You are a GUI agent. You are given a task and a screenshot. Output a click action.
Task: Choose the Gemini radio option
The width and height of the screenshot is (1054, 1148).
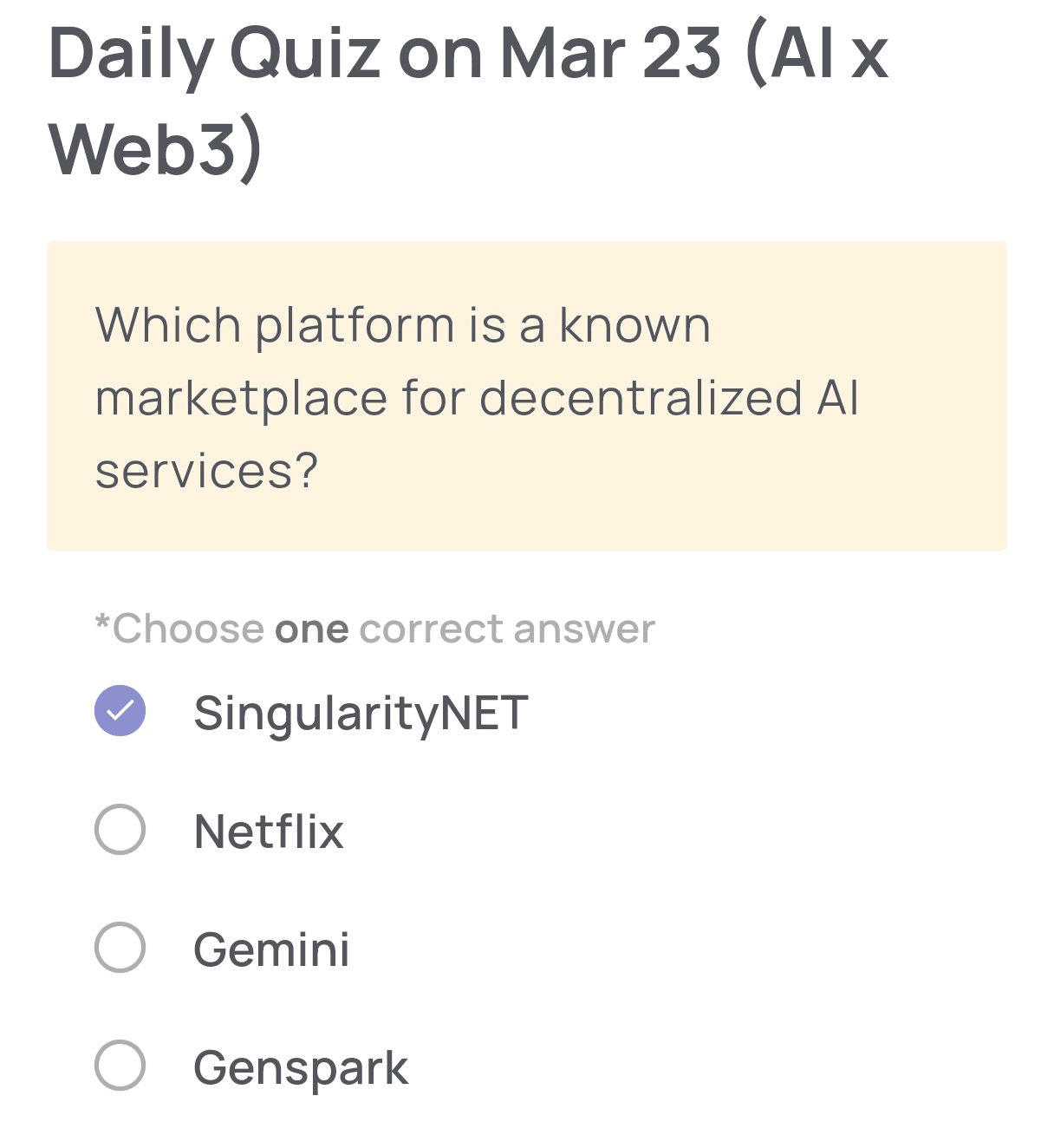[120, 947]
